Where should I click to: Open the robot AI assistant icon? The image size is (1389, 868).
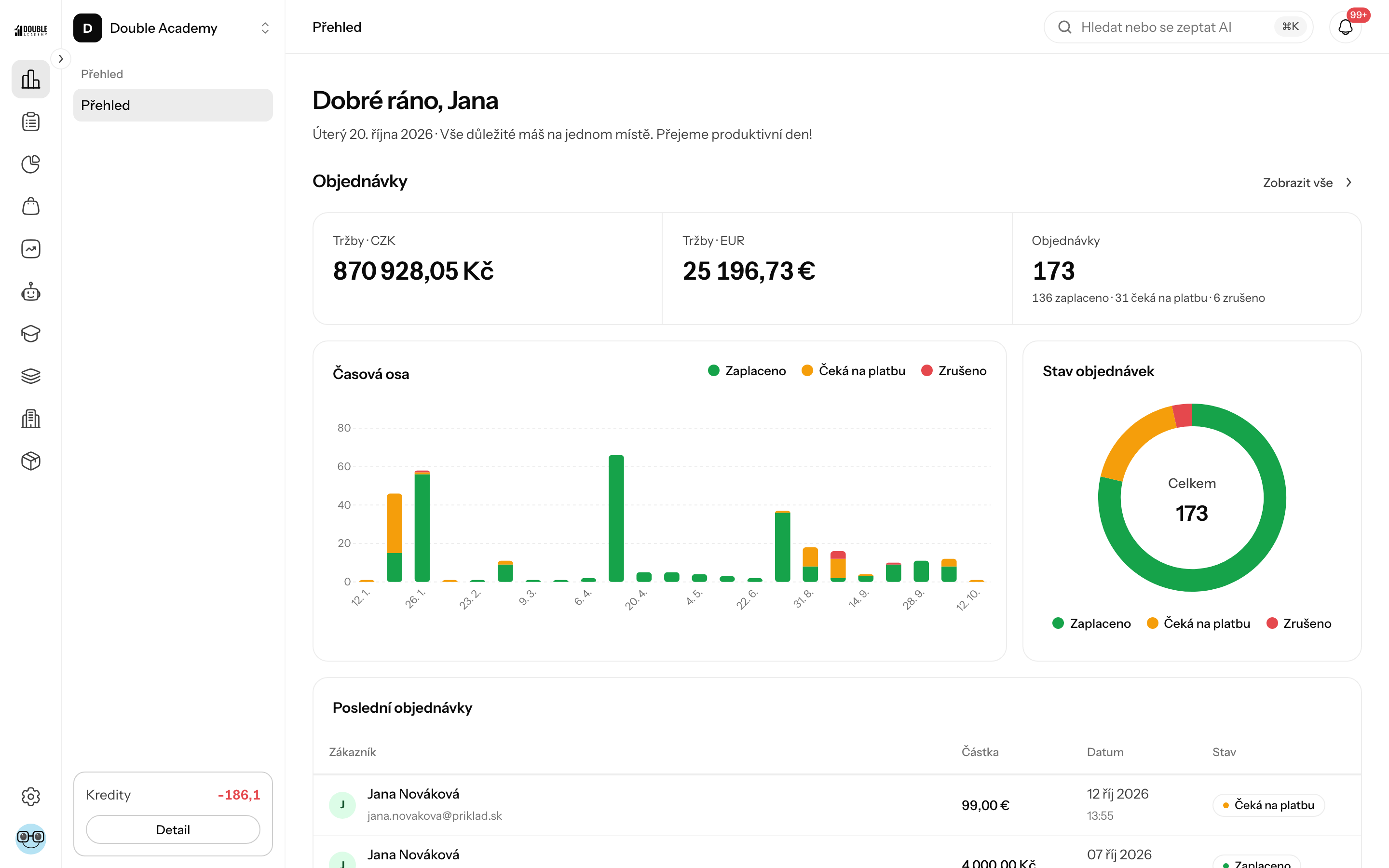click(30, 292)
